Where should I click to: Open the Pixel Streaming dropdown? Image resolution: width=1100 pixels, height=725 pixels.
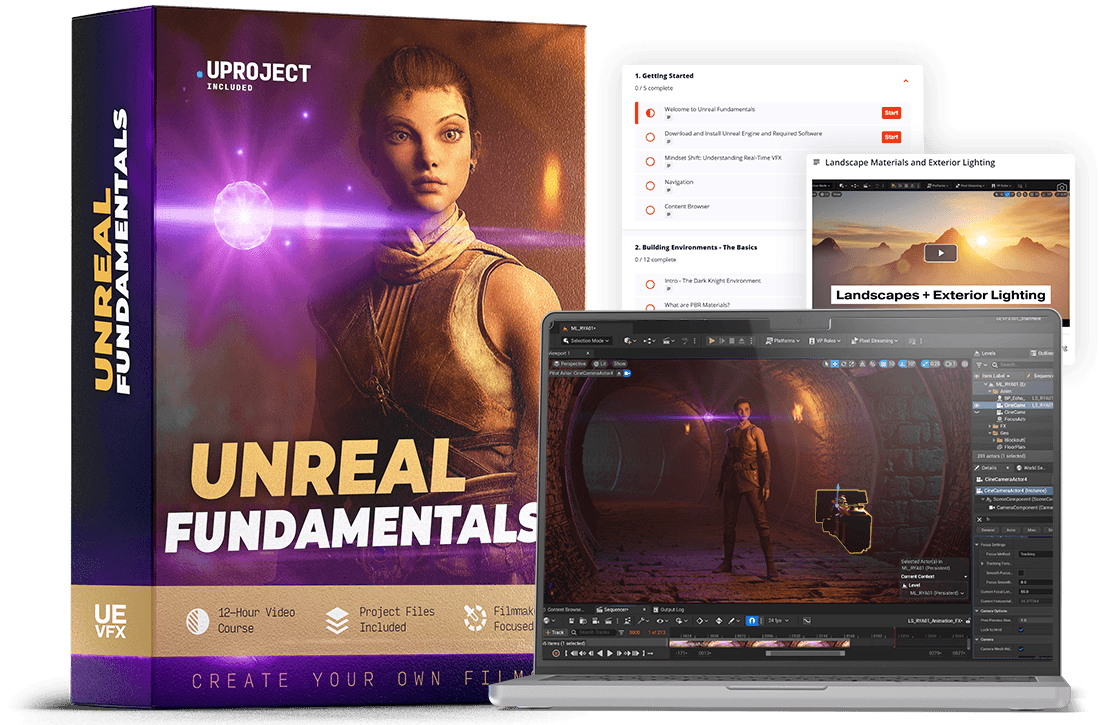click(x=874, y=341)
